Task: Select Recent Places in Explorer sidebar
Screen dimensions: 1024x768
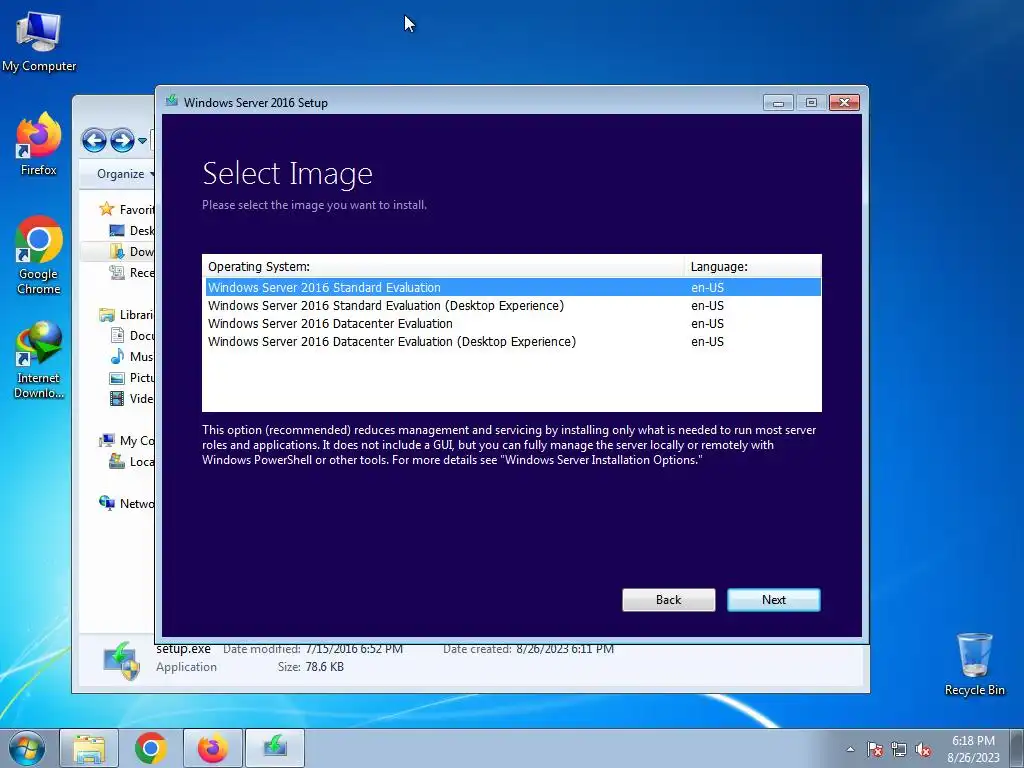Action: tap(132, 272)
